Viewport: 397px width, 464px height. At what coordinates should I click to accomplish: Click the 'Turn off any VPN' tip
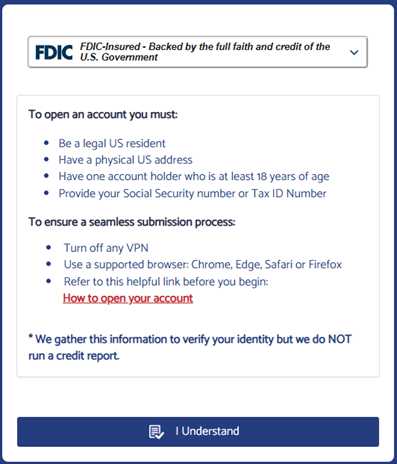click(x=106, y=248)
